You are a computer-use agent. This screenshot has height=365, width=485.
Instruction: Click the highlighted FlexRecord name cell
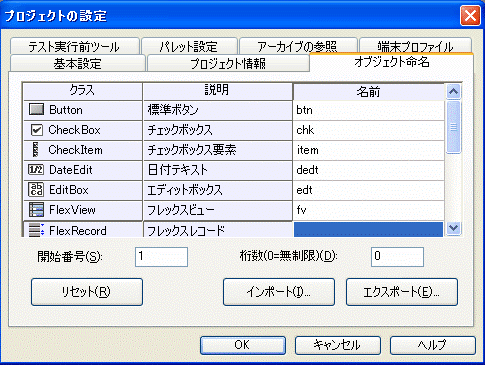[368, 229]
